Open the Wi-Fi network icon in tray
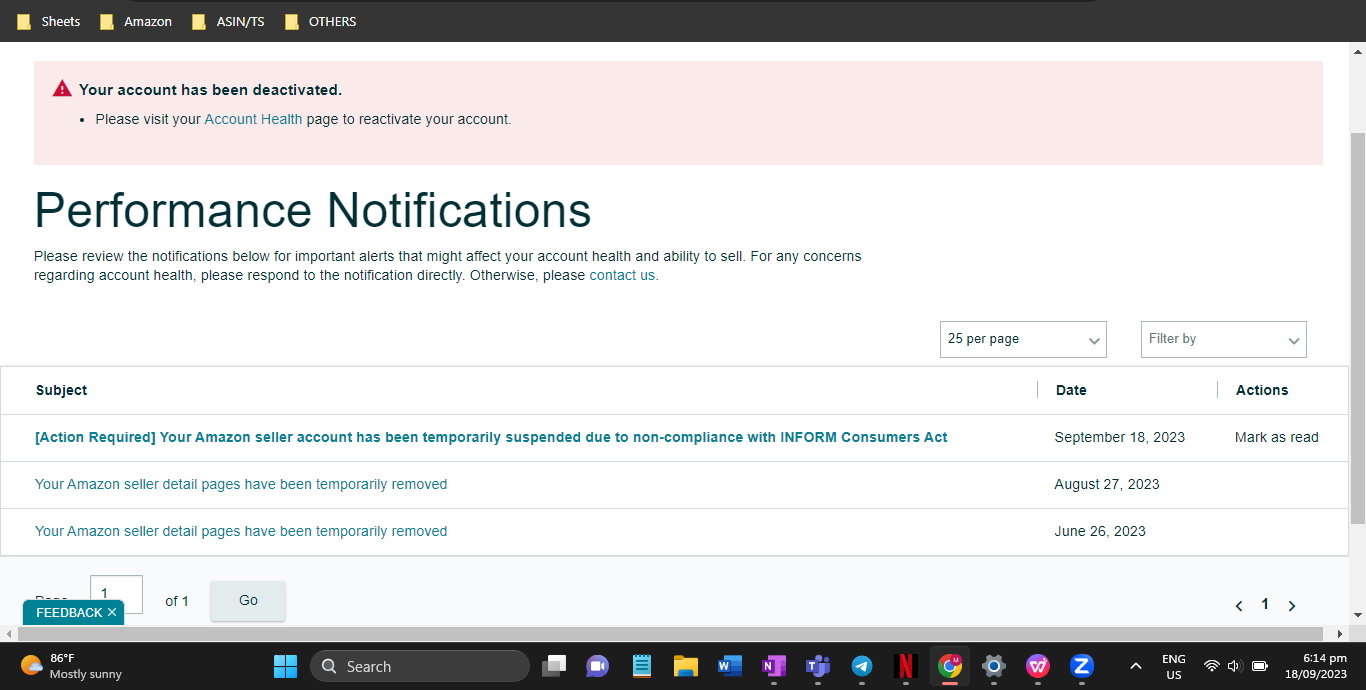 [x=1211, y=666]
